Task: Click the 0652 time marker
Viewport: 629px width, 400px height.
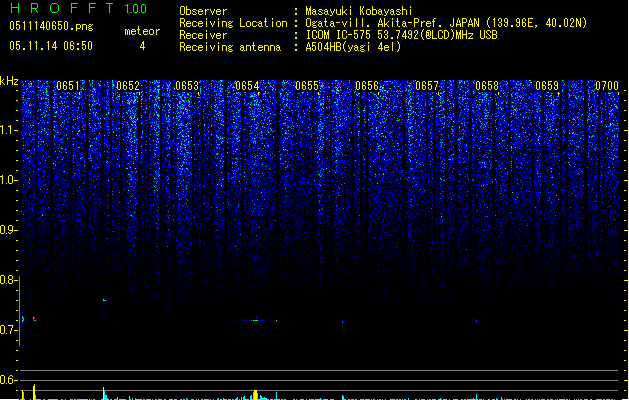Action: (128, 86)
